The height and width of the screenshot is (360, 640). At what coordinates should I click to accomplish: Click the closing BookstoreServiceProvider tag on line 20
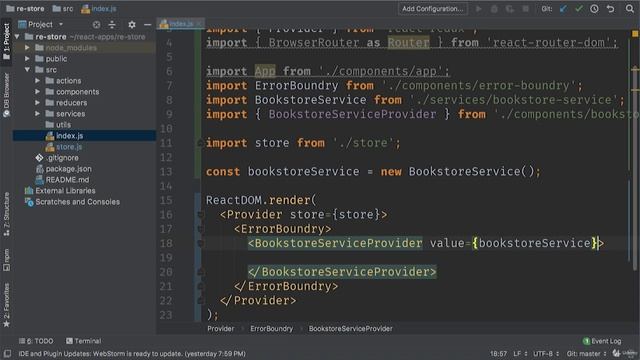point(342,272)
